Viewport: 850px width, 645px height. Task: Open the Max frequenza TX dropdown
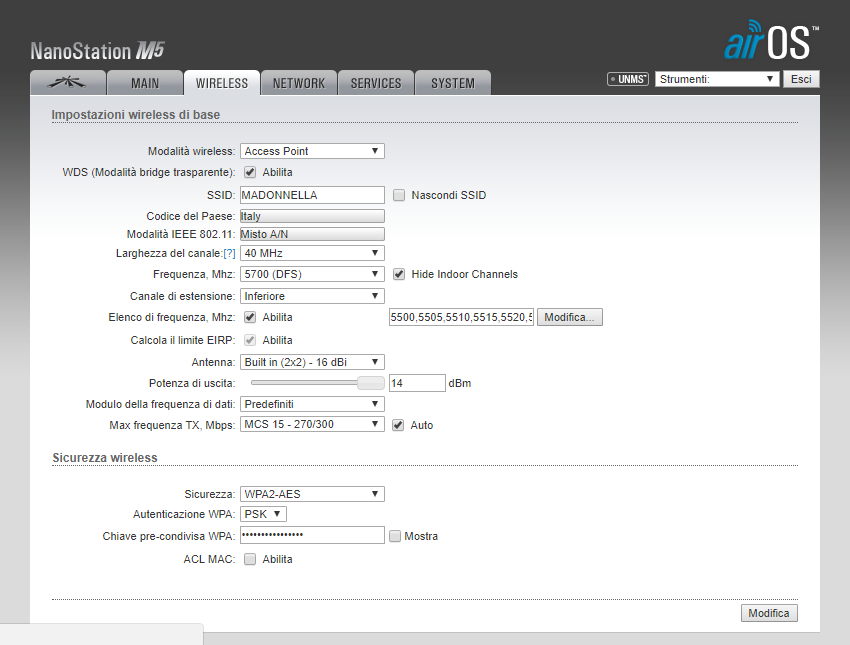312,424
